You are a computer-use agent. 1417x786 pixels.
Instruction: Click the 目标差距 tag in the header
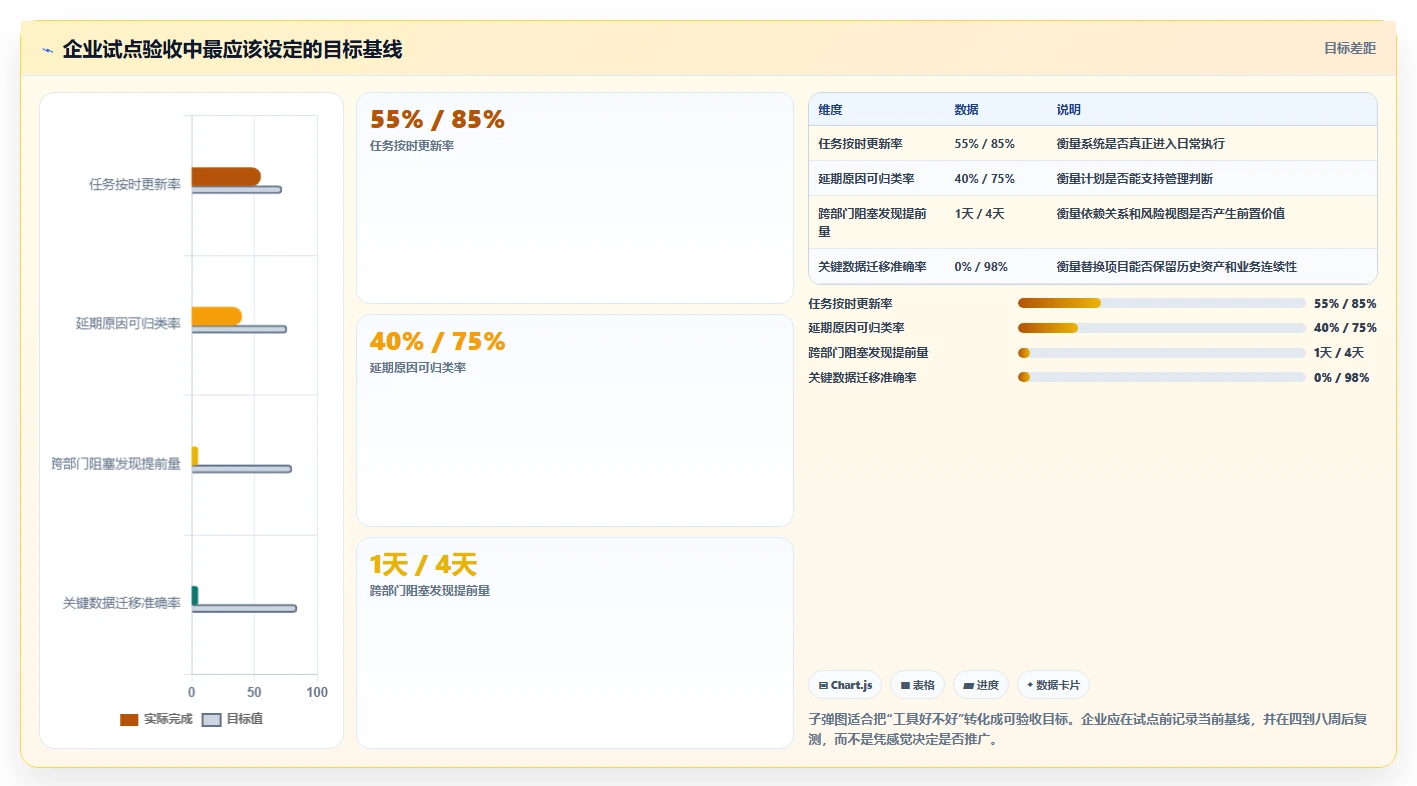[1350, 48]
